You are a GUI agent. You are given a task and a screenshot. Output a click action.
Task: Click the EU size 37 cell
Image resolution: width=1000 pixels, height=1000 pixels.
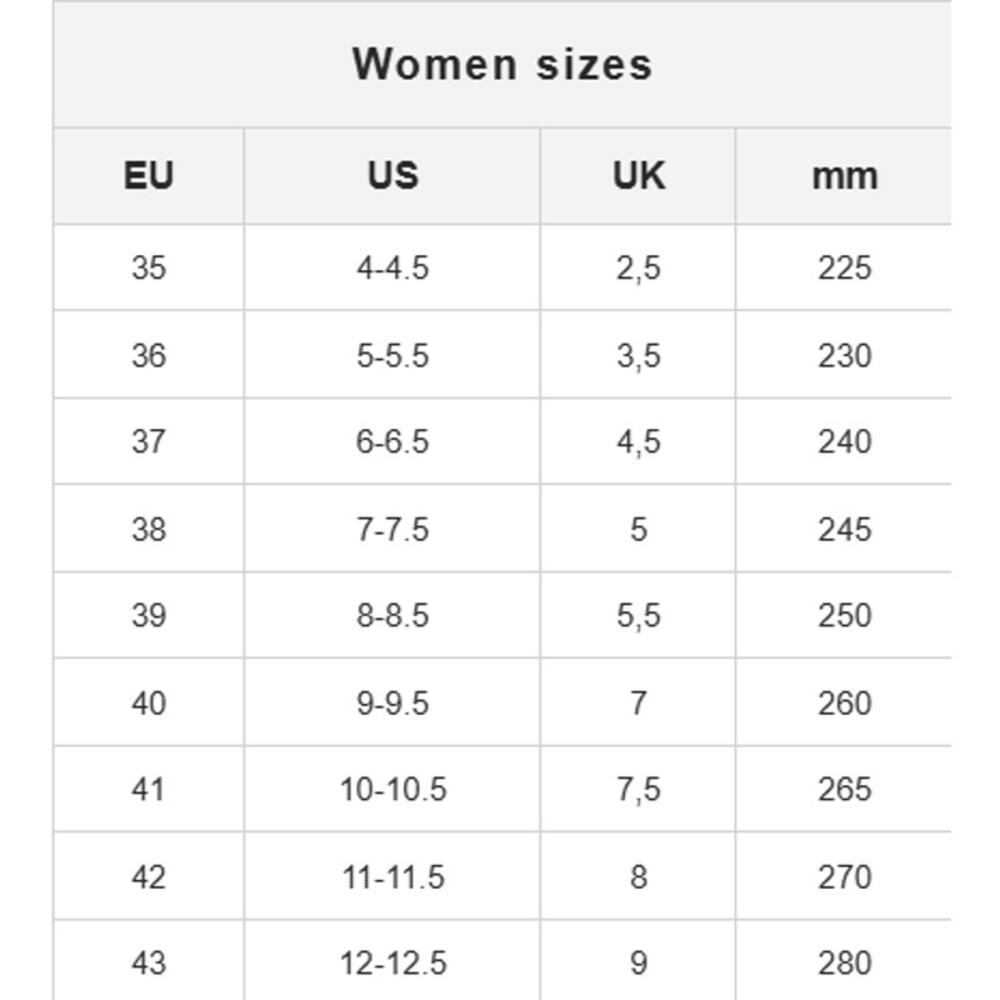click(x=149, y=442)
